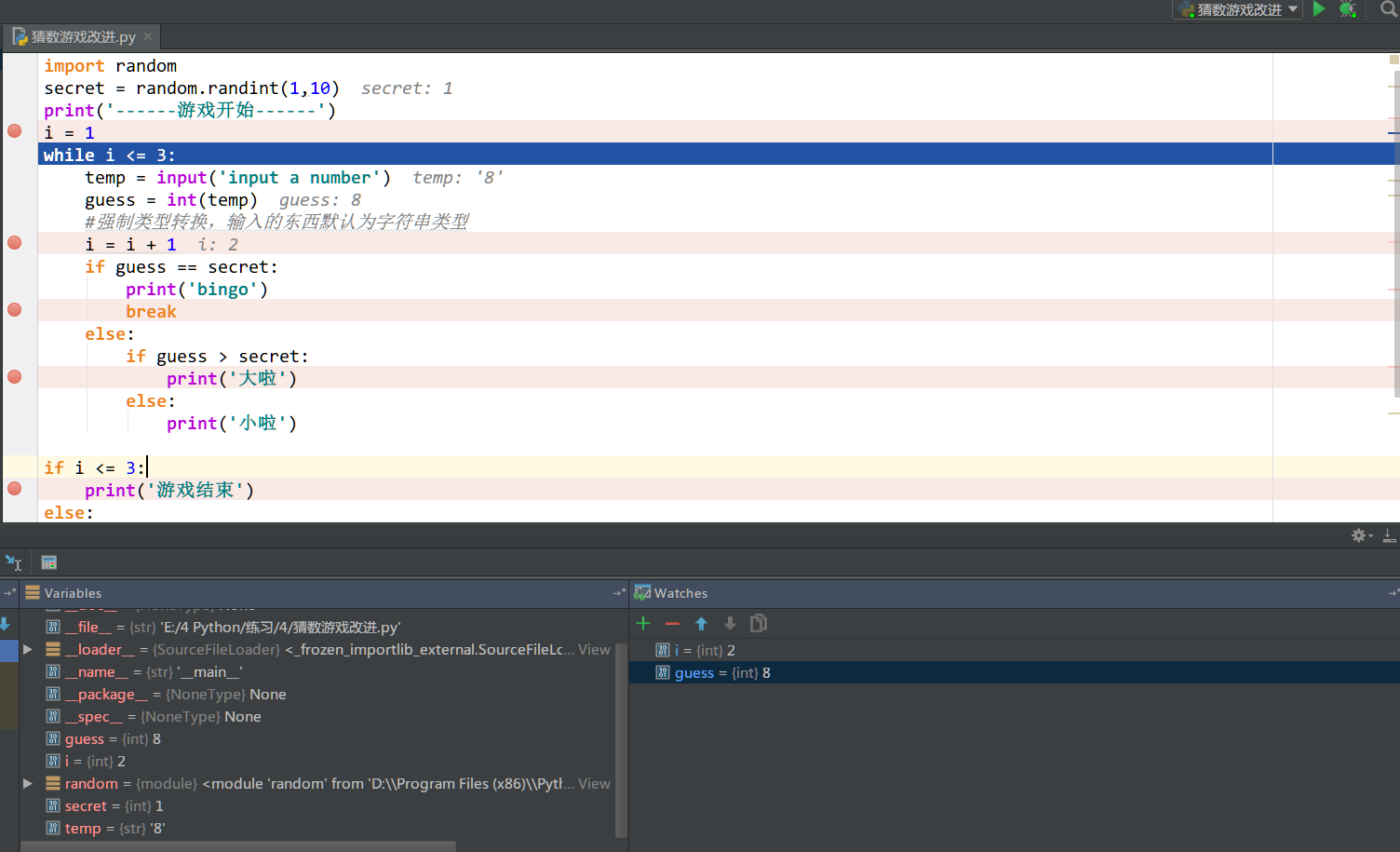Expand the __loader__ variable node
1400x852 pixels.
pyautogui.click(x=28, y=649)
